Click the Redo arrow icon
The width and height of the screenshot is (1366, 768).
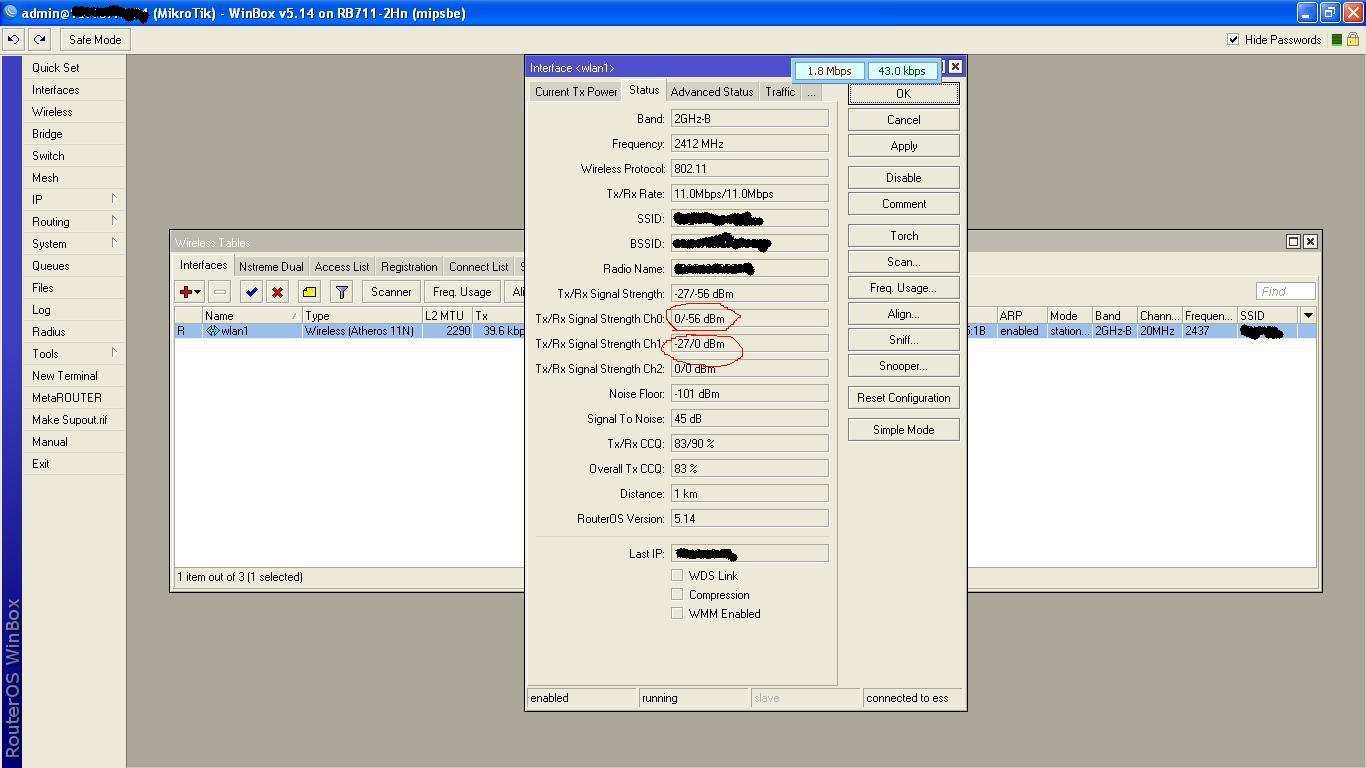pos(39,40)
